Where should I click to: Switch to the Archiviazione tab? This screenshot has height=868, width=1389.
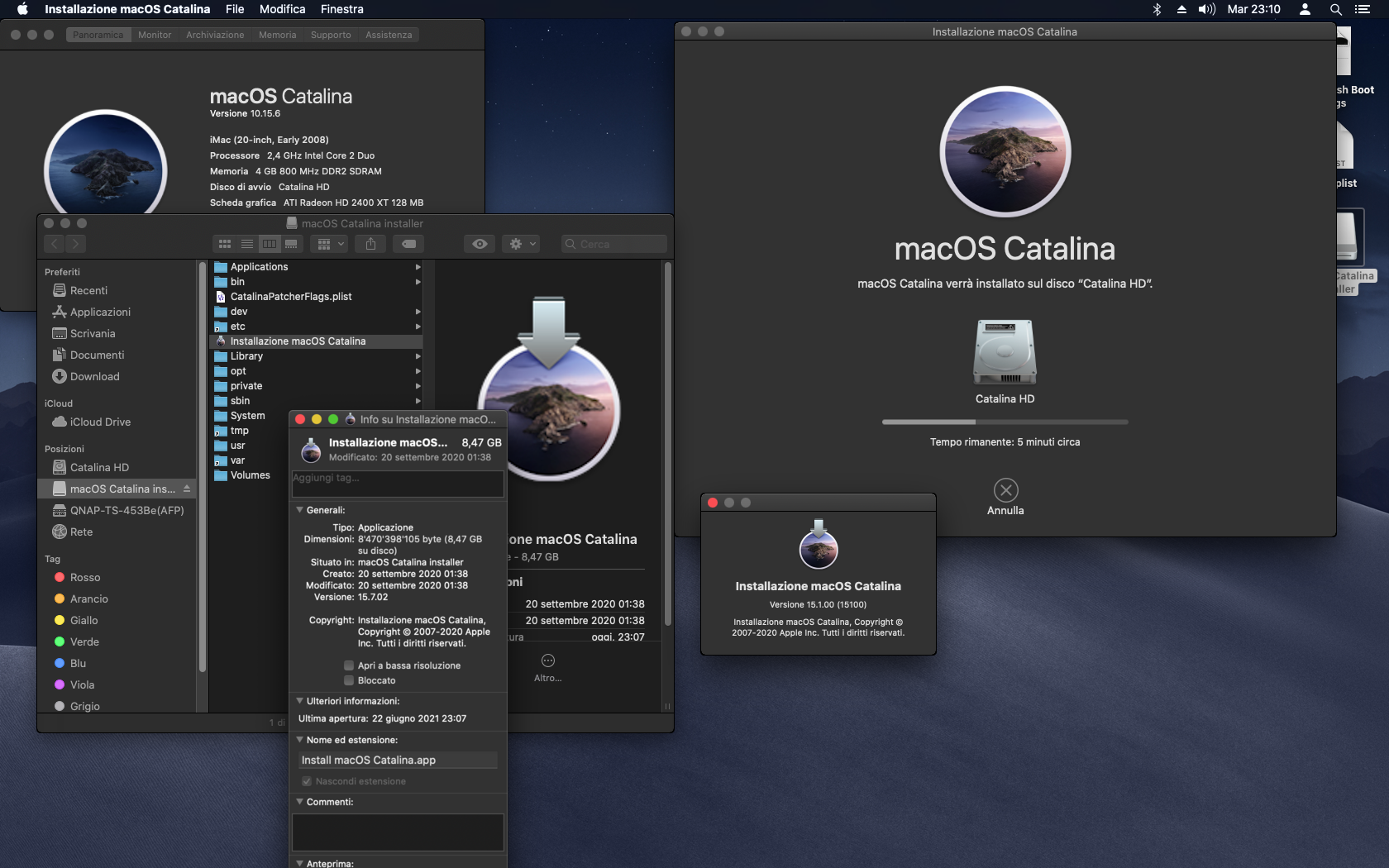(215, 35)
